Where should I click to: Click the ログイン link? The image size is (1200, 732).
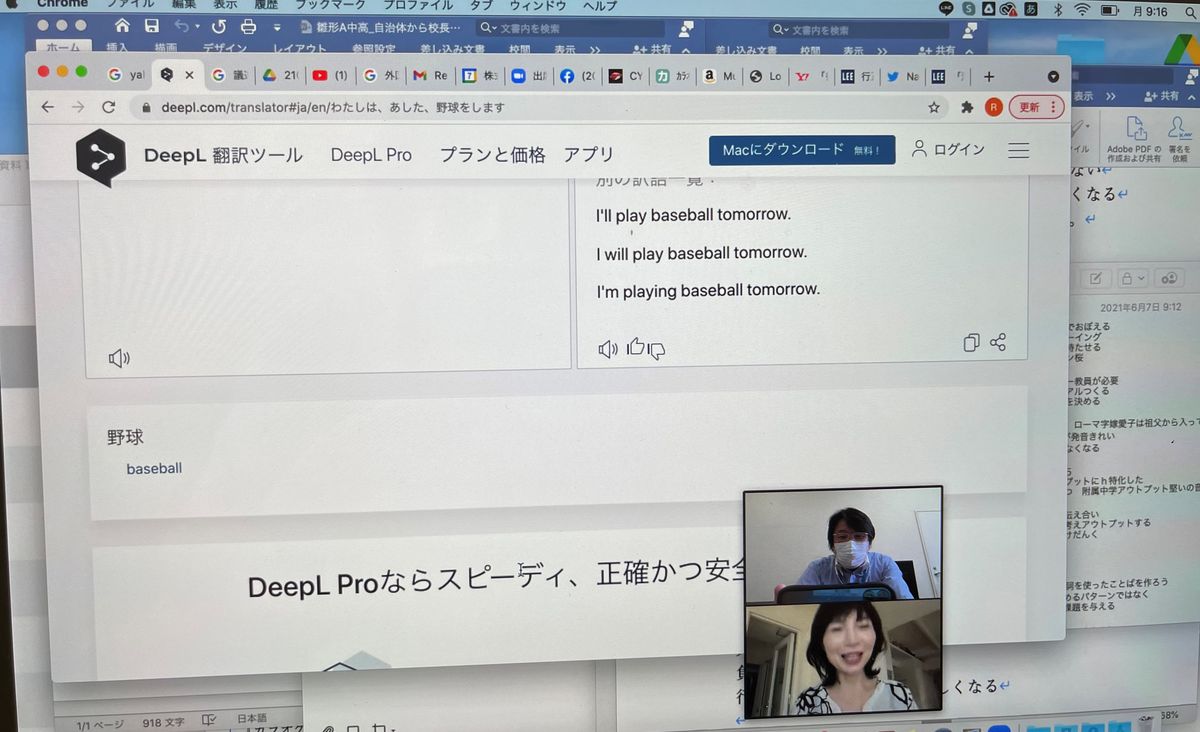point(948,150)
